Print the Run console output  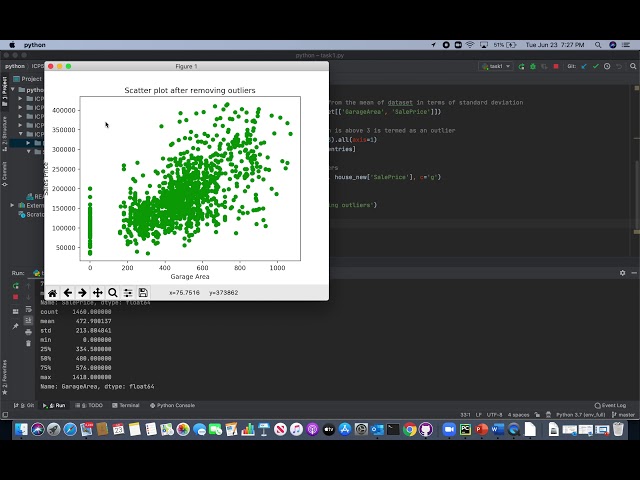tap(28, 332)
